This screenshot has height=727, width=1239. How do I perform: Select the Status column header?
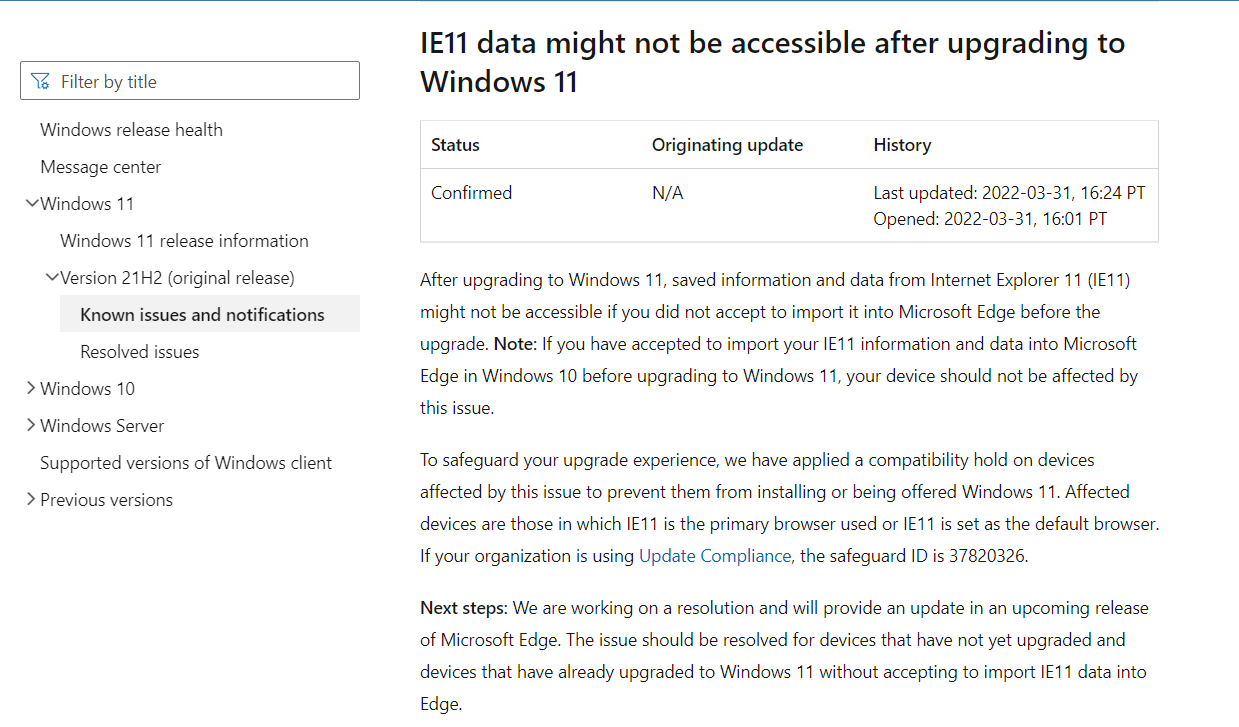point(455,144)
